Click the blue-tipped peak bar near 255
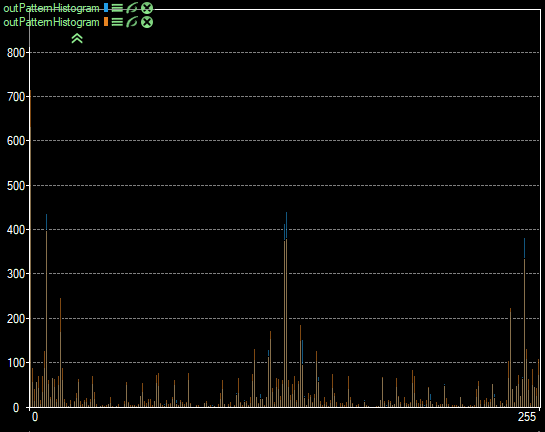The width and height of the screenshot is (545, 432). tap(524, 323)
